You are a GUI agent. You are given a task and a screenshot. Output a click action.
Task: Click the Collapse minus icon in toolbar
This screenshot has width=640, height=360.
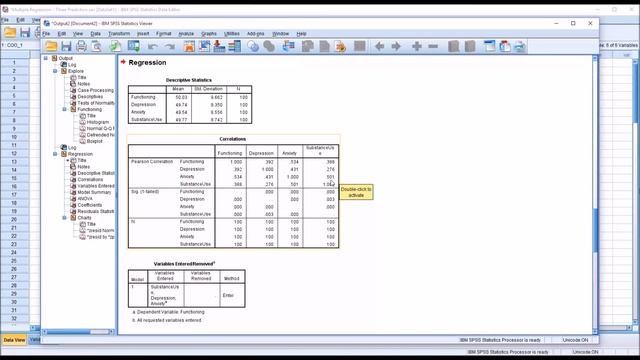pyautogui.click(x=433, y=46)
